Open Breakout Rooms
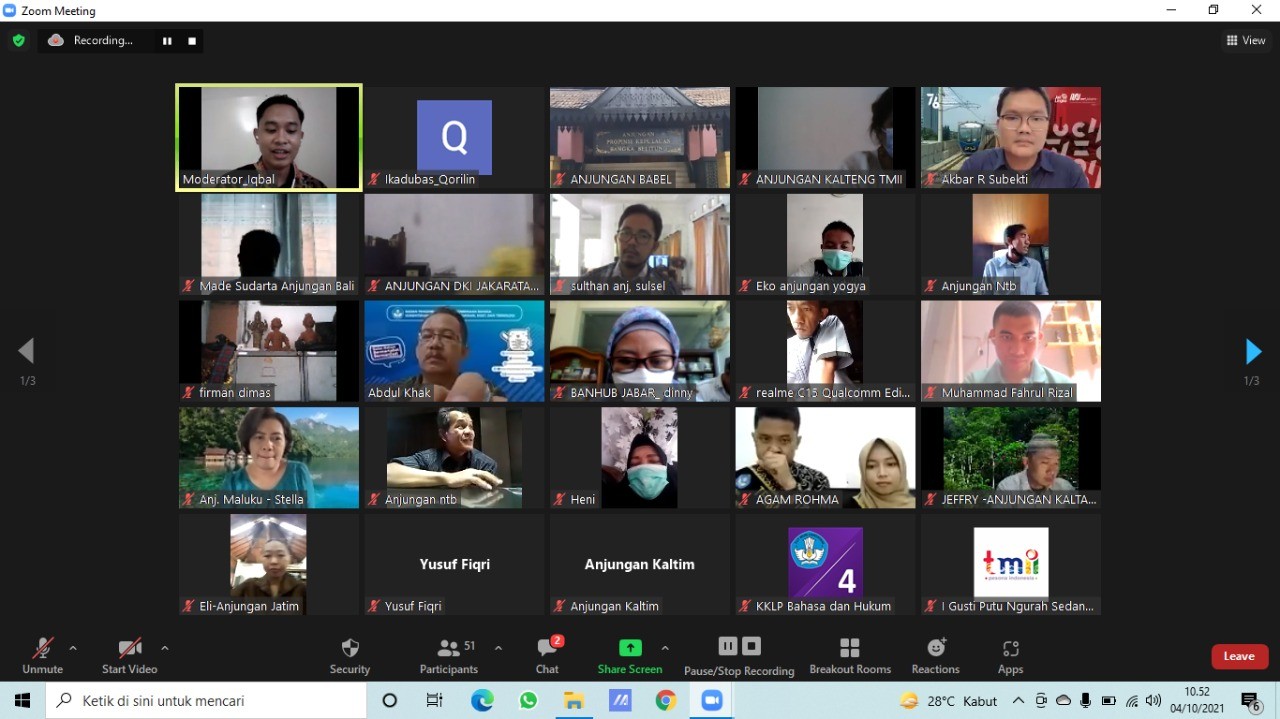Image resolution: width=1280 pixels, height=719 pixels. pos(850,655)
